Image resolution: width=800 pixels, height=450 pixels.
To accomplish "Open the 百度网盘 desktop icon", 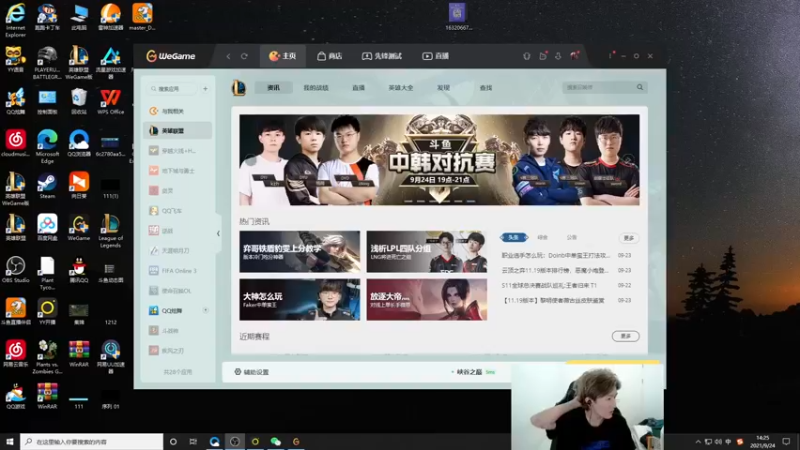I will (47, 228).
